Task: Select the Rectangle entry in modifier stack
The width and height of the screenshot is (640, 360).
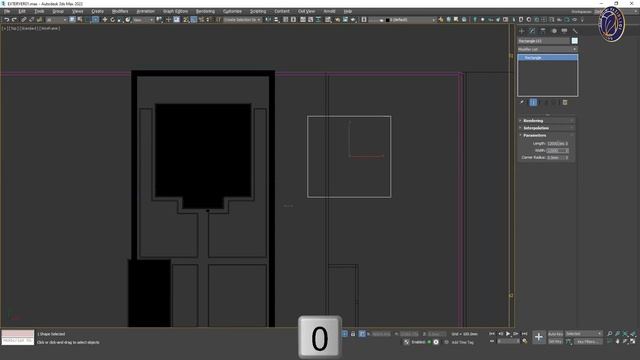Action: (x=547, y=58)
